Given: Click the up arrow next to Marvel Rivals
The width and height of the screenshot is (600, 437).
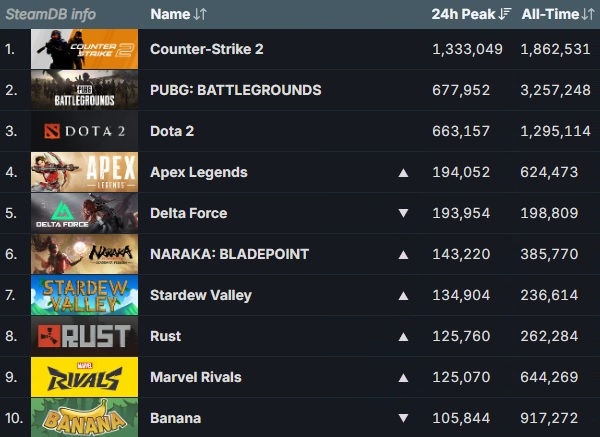Looking at the screenshot, I should tap(403, 378).
